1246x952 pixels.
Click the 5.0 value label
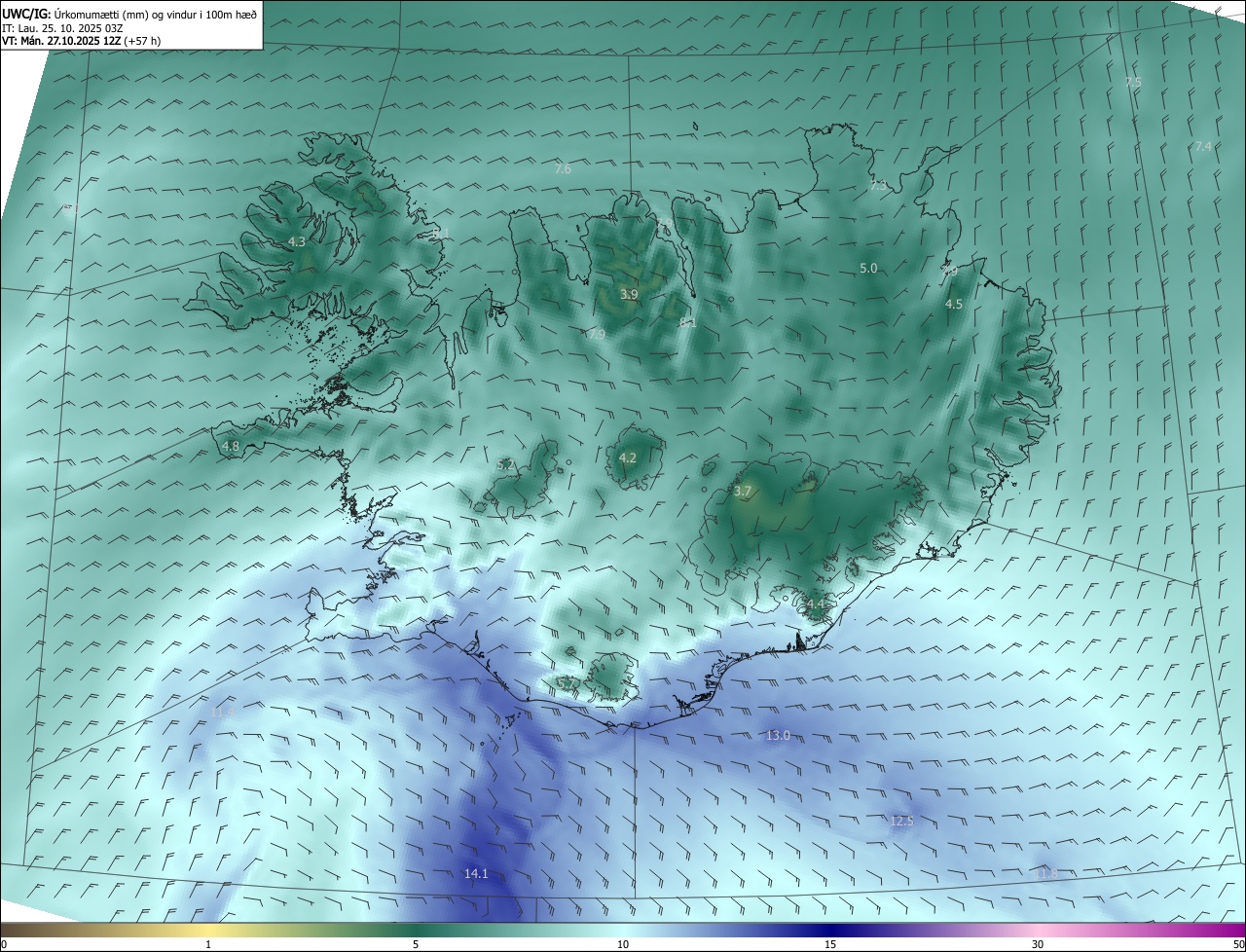[868, 268]
